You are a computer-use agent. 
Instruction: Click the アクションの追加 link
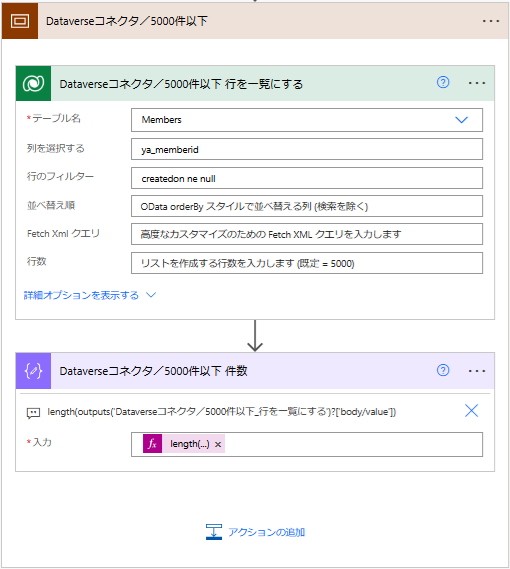click(x=266, y=532)
